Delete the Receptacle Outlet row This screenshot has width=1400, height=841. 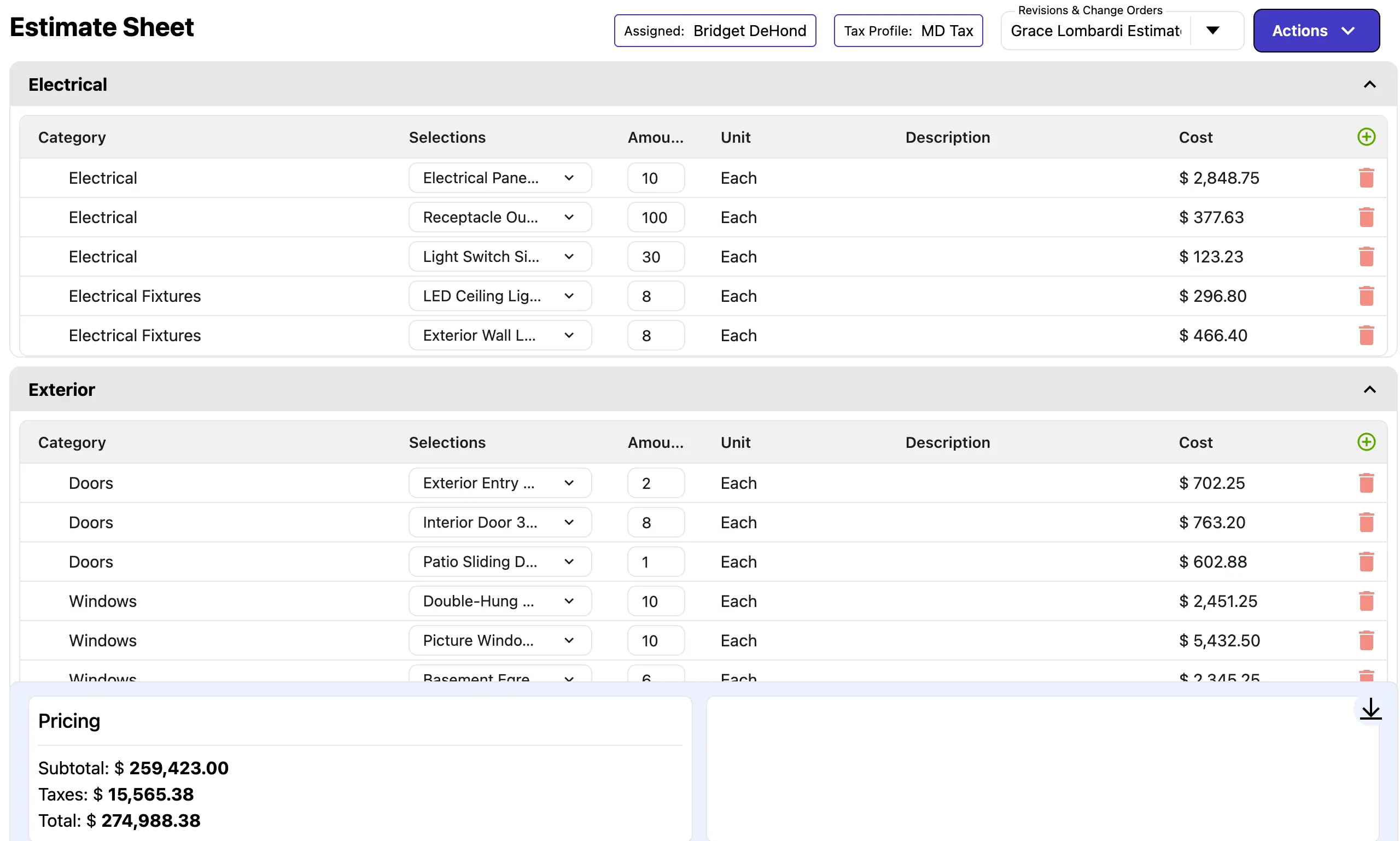tap(1366, 217)
